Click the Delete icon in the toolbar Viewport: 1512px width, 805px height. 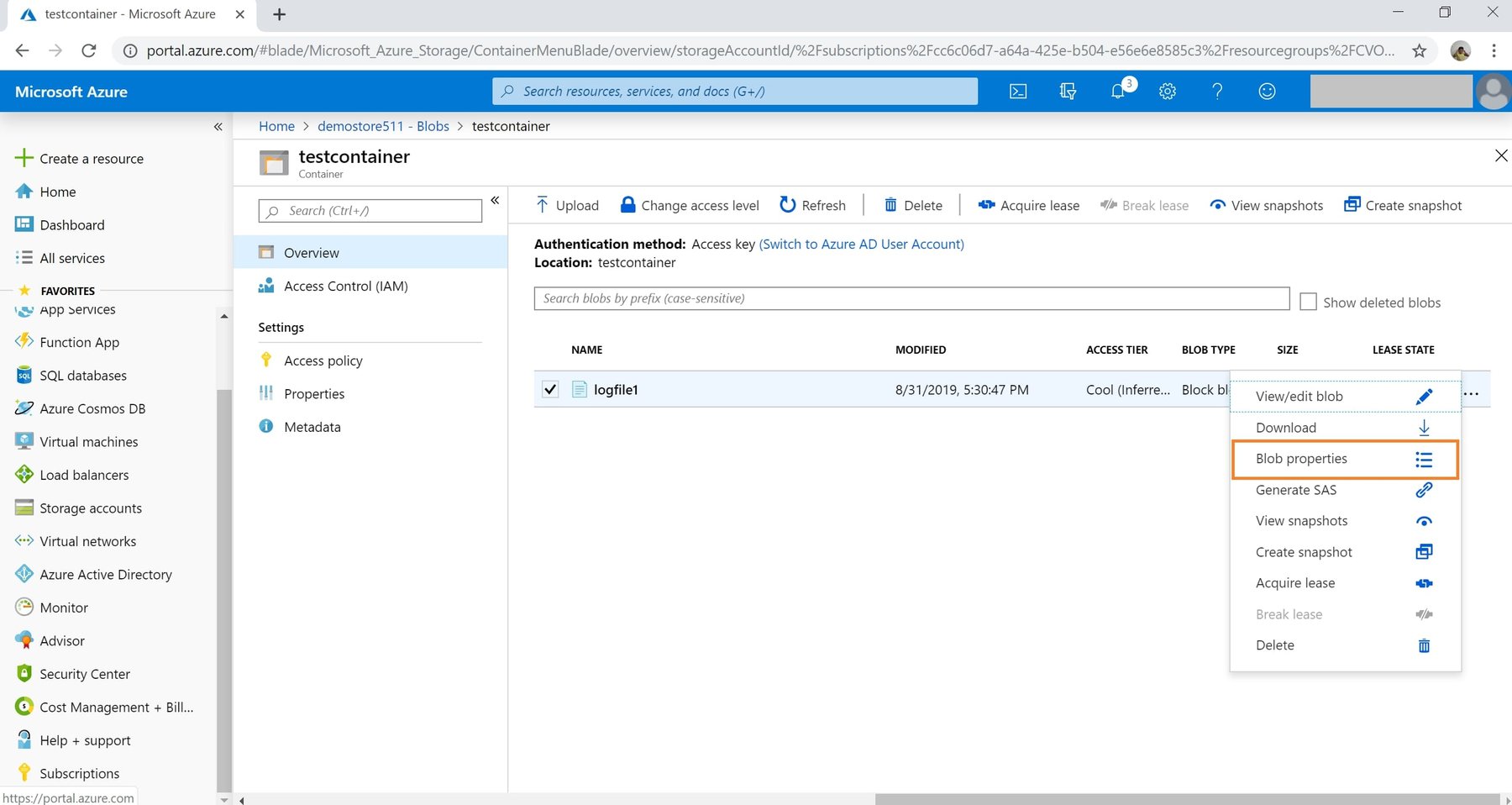tap(891, 204)
